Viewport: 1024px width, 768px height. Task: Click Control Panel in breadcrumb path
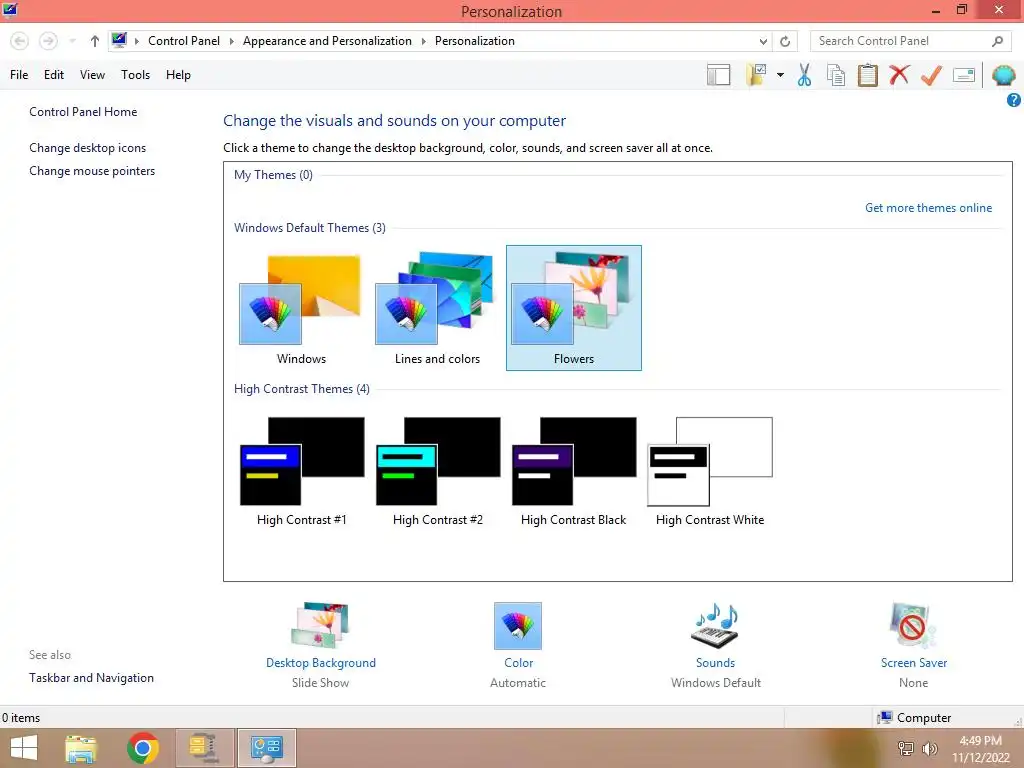[184, 41]
